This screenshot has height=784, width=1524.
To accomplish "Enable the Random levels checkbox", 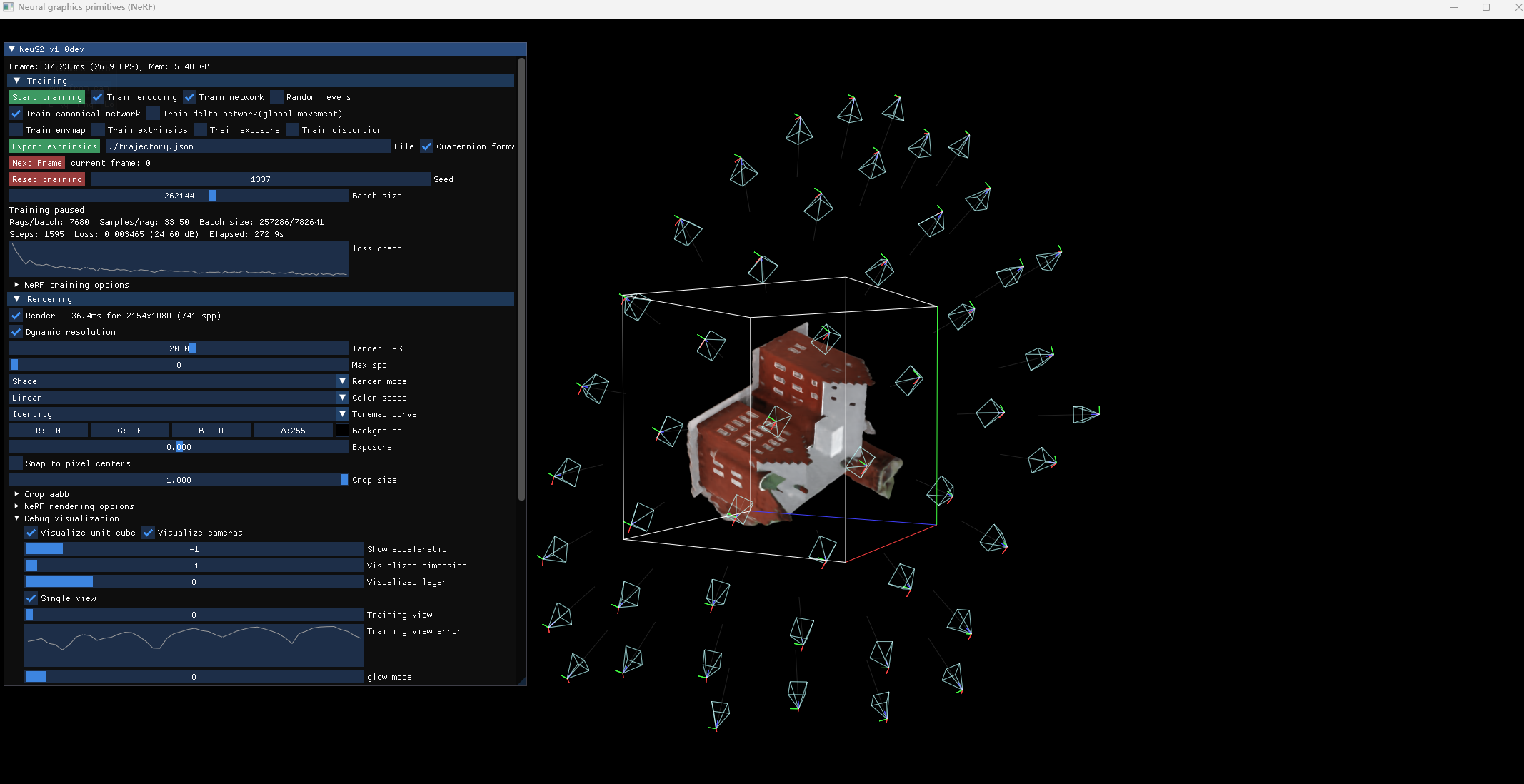I will pyautogui.click(x=277, y=96).
